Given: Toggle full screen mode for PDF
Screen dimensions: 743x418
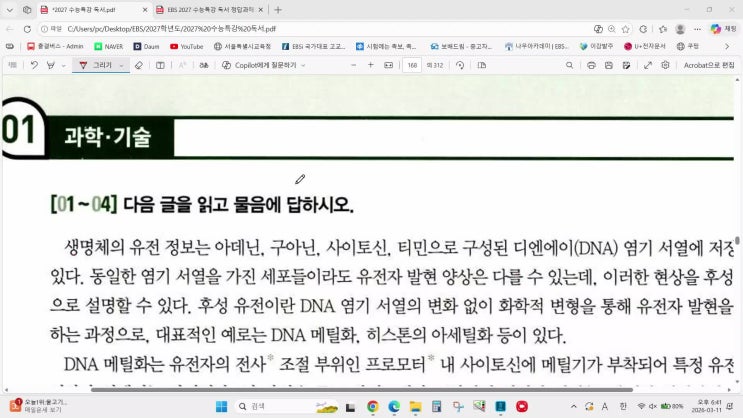Looking at the screenshot, I should 647,65.
